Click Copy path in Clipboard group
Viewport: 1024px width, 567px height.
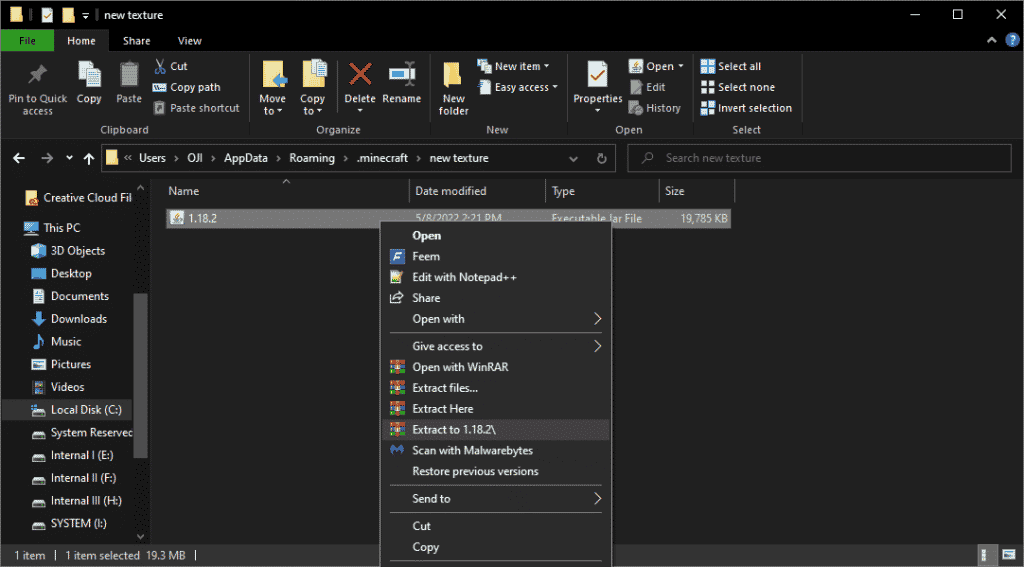pyautogui.click(x=187, y=87)
